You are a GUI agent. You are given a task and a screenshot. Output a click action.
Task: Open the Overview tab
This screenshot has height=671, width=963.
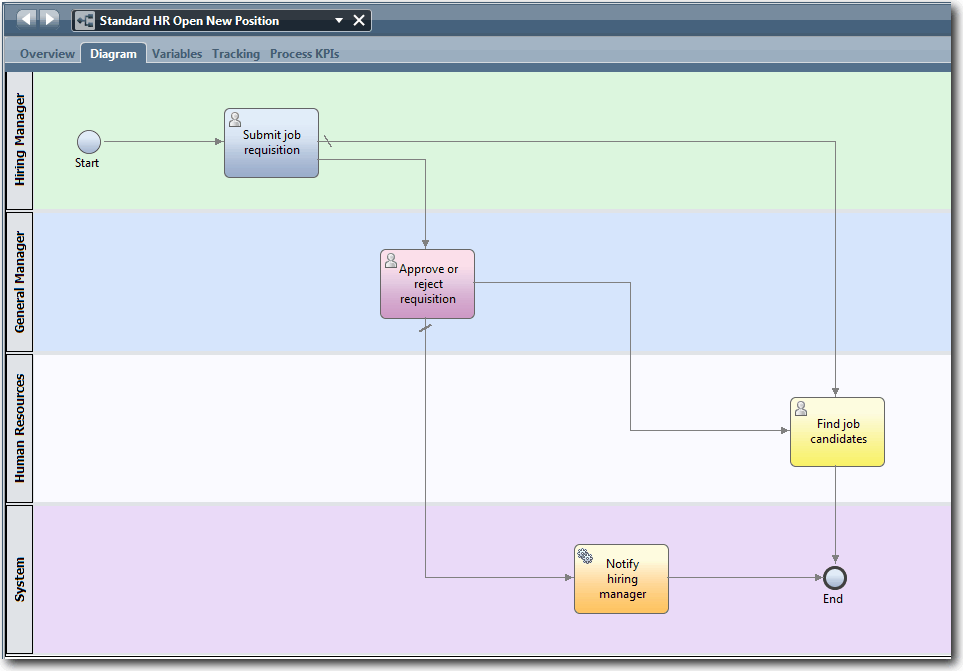46,54
